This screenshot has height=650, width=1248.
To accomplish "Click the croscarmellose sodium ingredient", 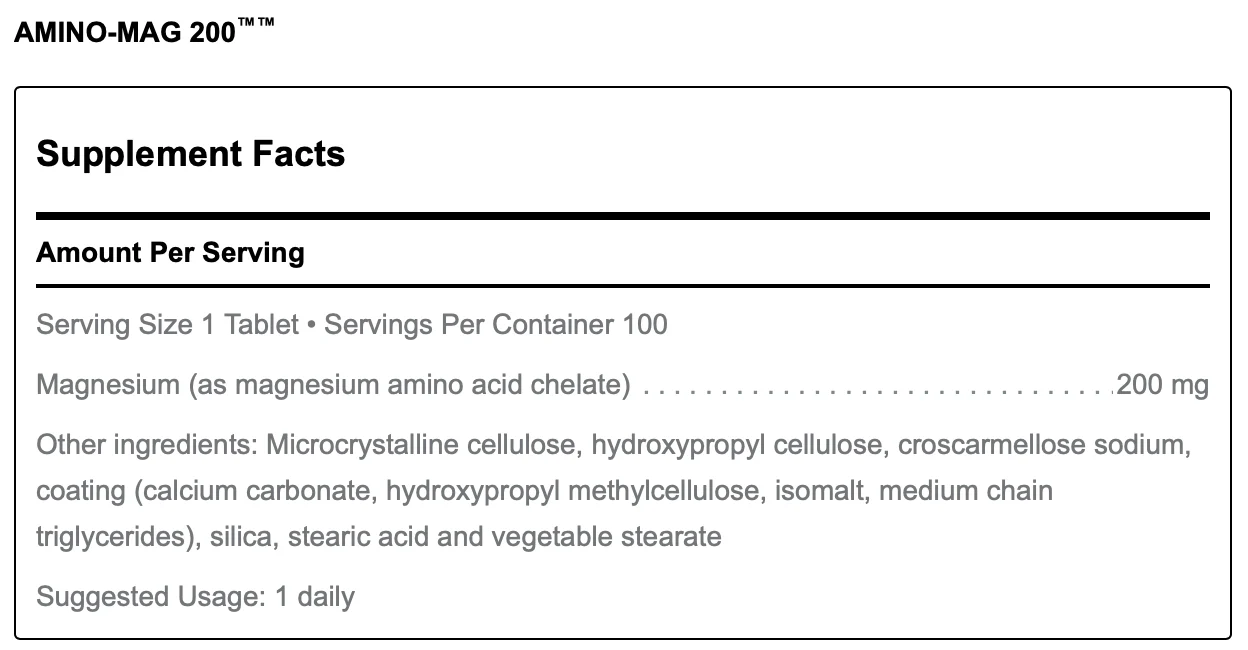I will [1044, 445].
